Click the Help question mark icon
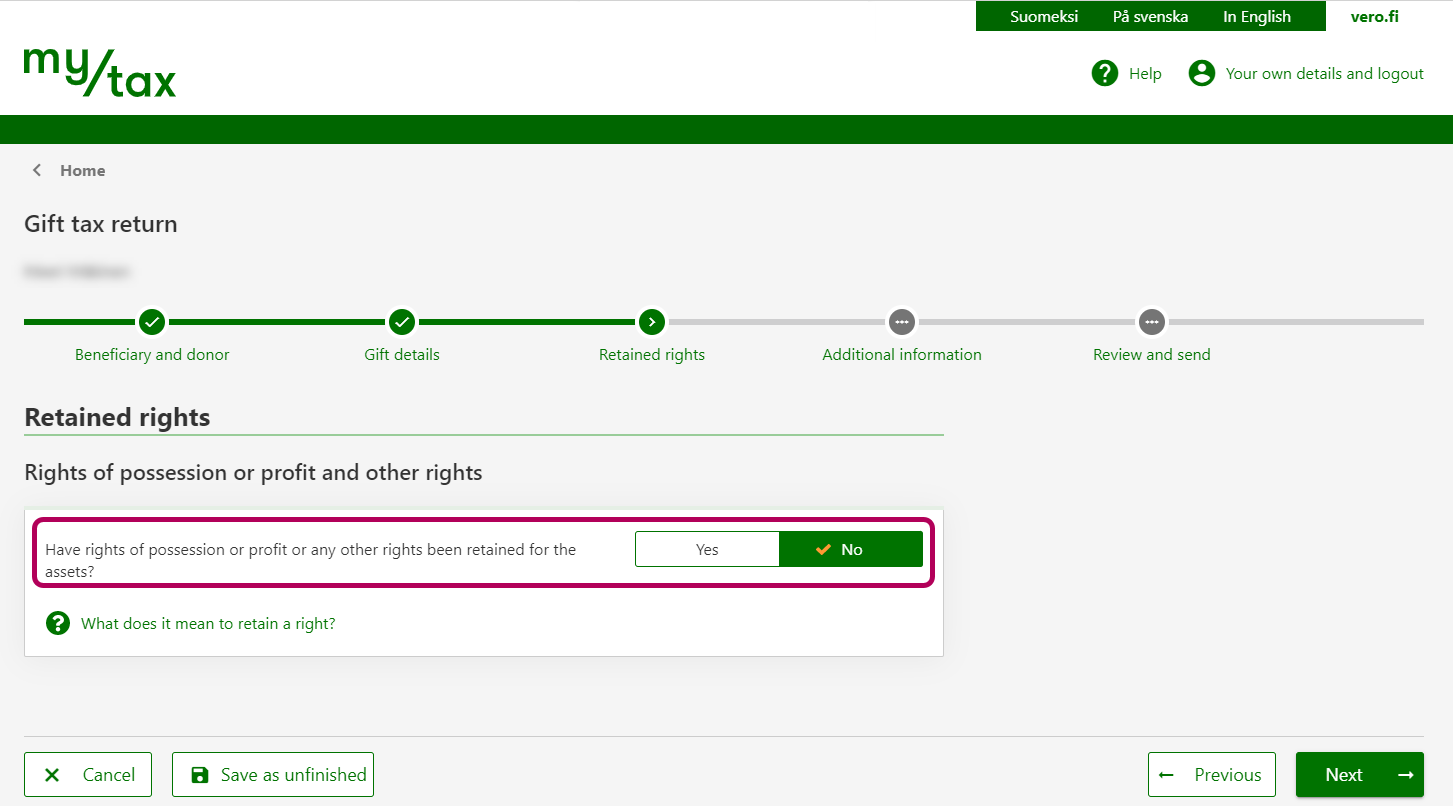The image size is (1453, 806). (x=1104, y=73)
